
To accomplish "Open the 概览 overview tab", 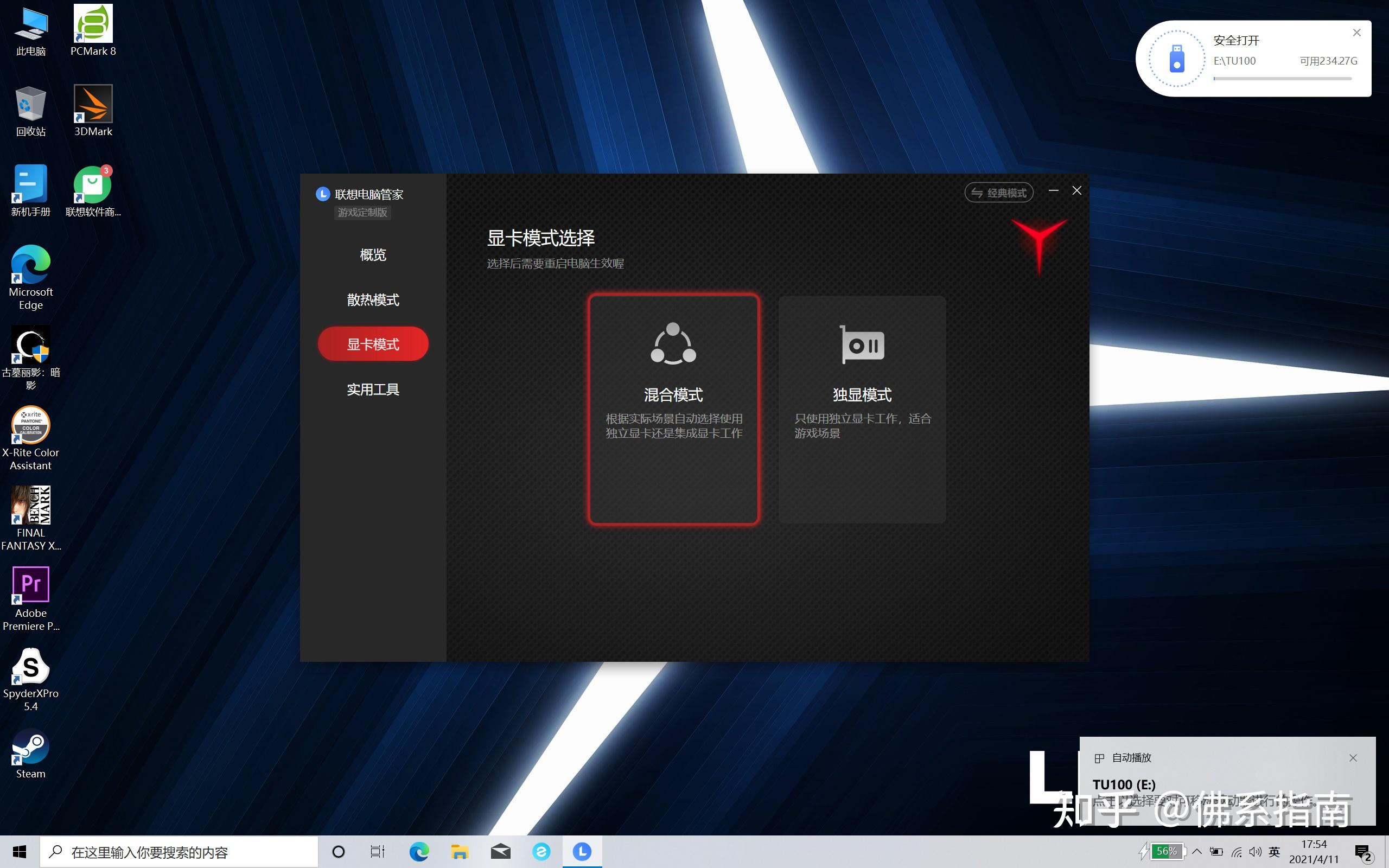I will [x=373, y=255].
